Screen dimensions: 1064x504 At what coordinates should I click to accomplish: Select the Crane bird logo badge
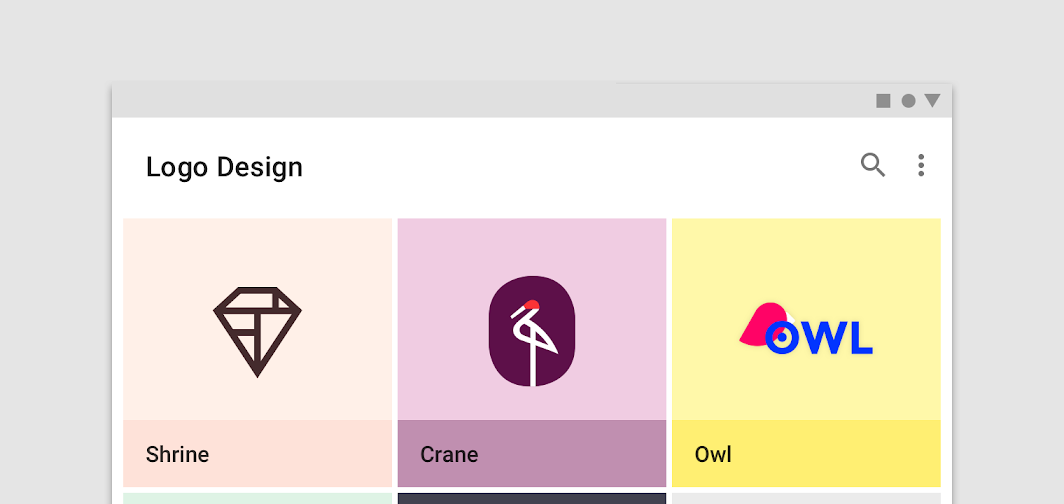click(532, 331)
